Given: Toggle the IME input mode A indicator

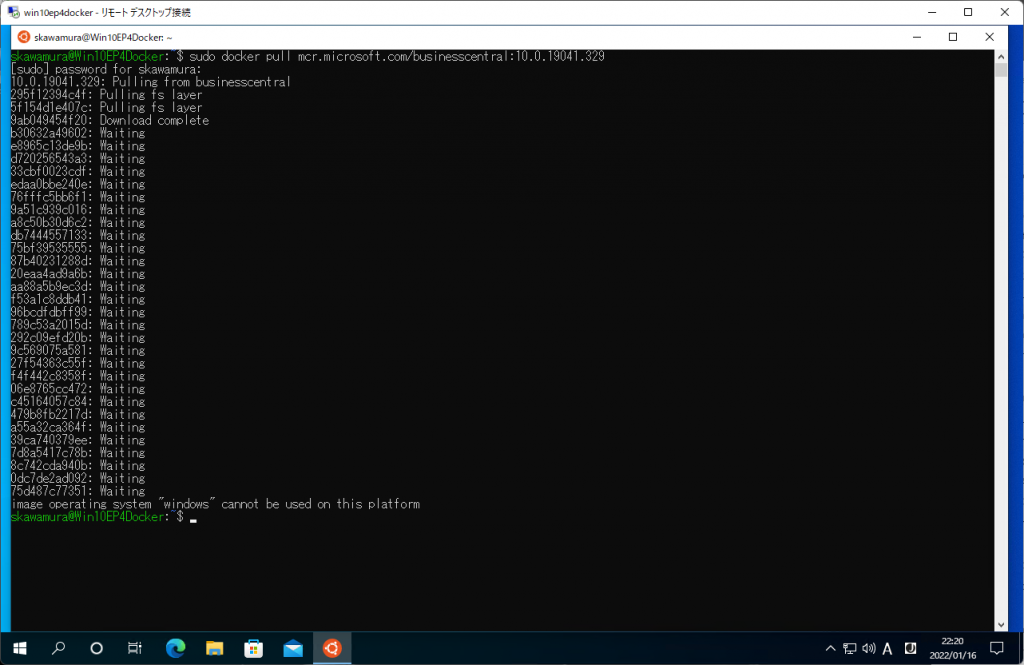Looking at the screenshot, I should [887, 648].
